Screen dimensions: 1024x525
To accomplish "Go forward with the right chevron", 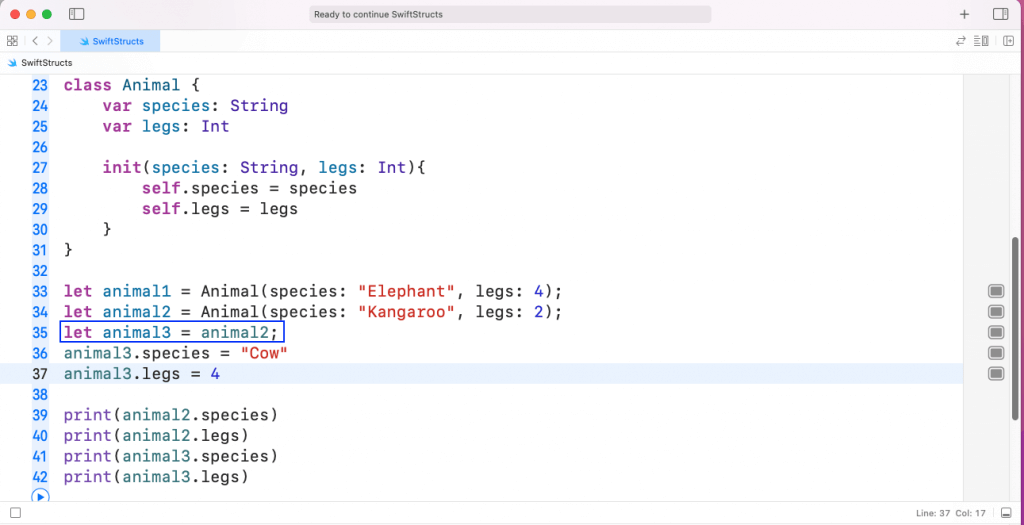I will (50, 41).
